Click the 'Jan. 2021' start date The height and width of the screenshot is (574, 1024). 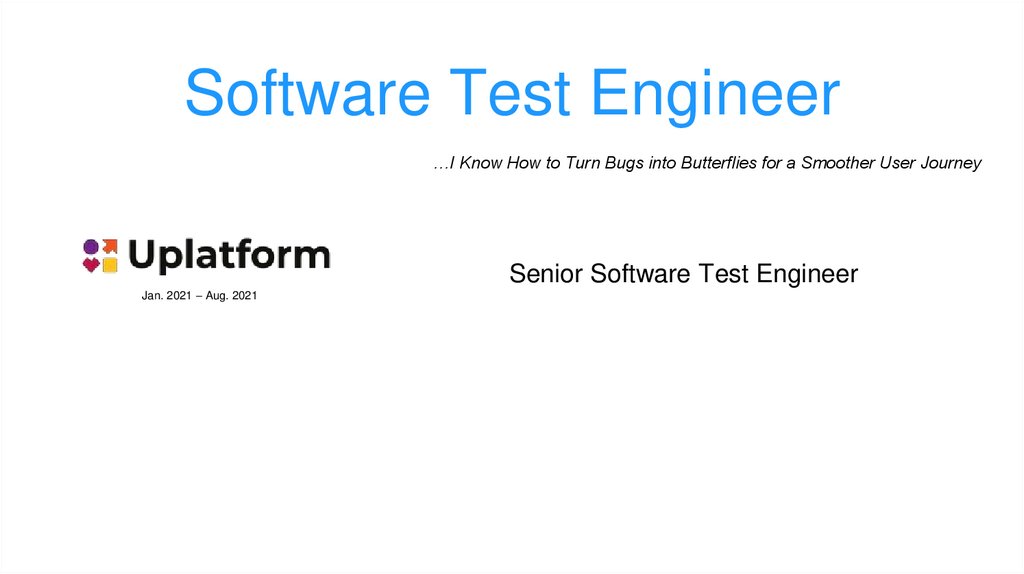[x=166, y=296]
